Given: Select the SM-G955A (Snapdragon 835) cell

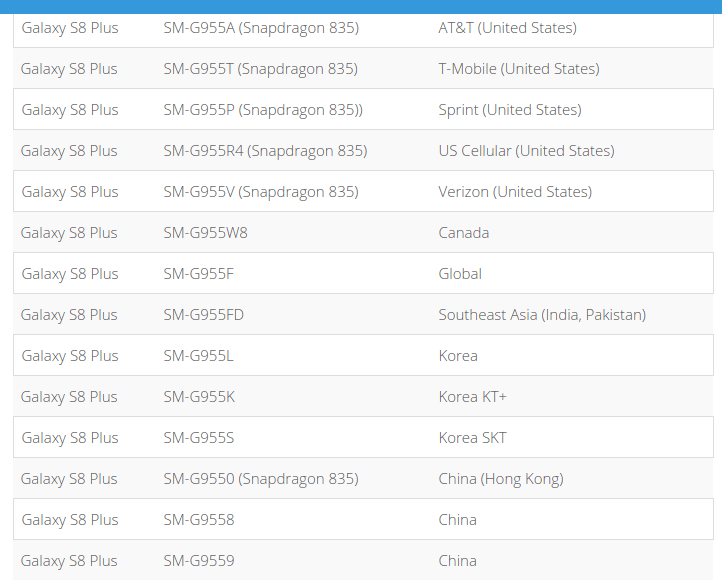Looking at the screenshot, I should click(261, 28).
